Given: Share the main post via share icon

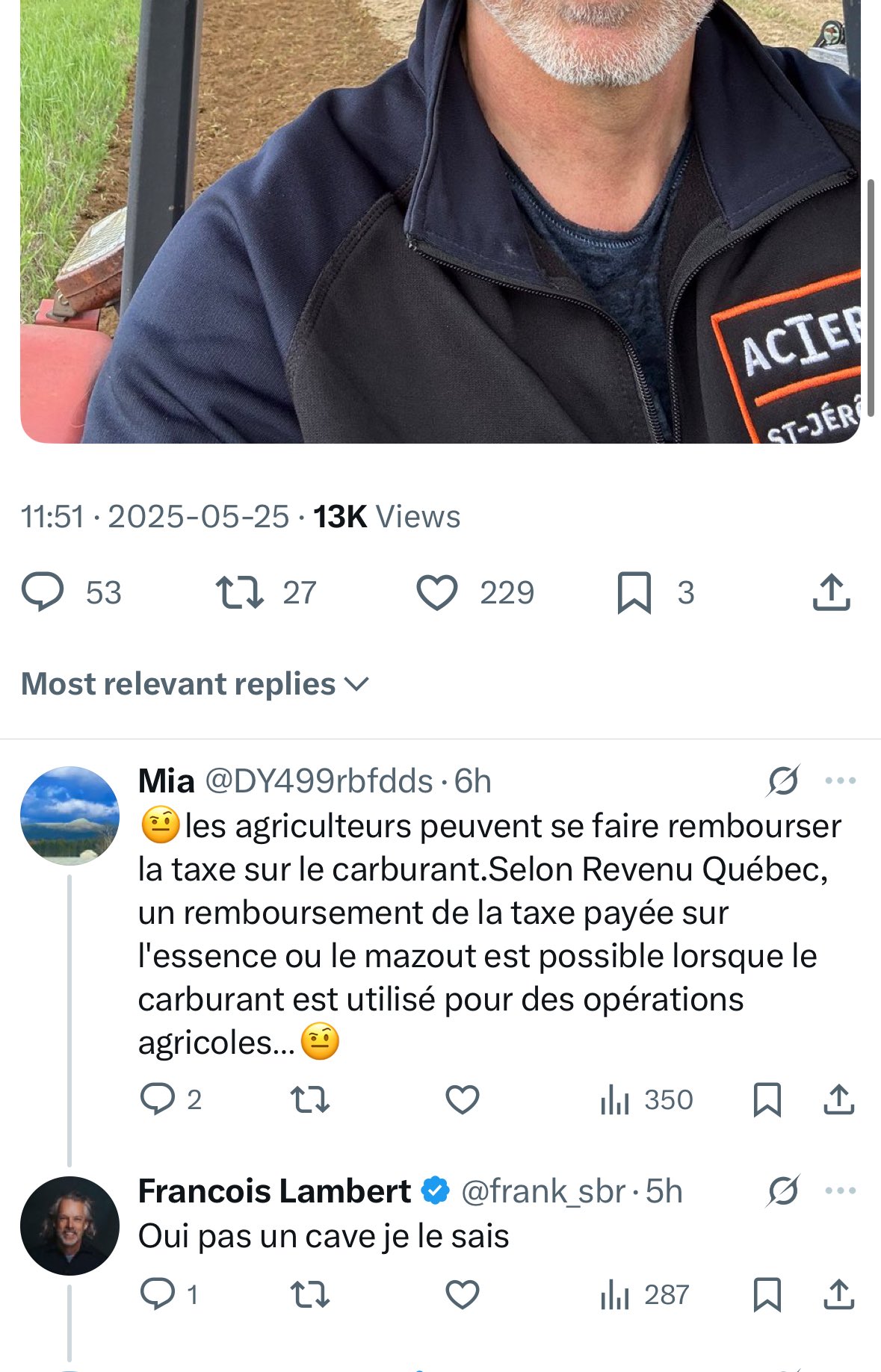Looking at the screenshot, I should pos(831,593).
